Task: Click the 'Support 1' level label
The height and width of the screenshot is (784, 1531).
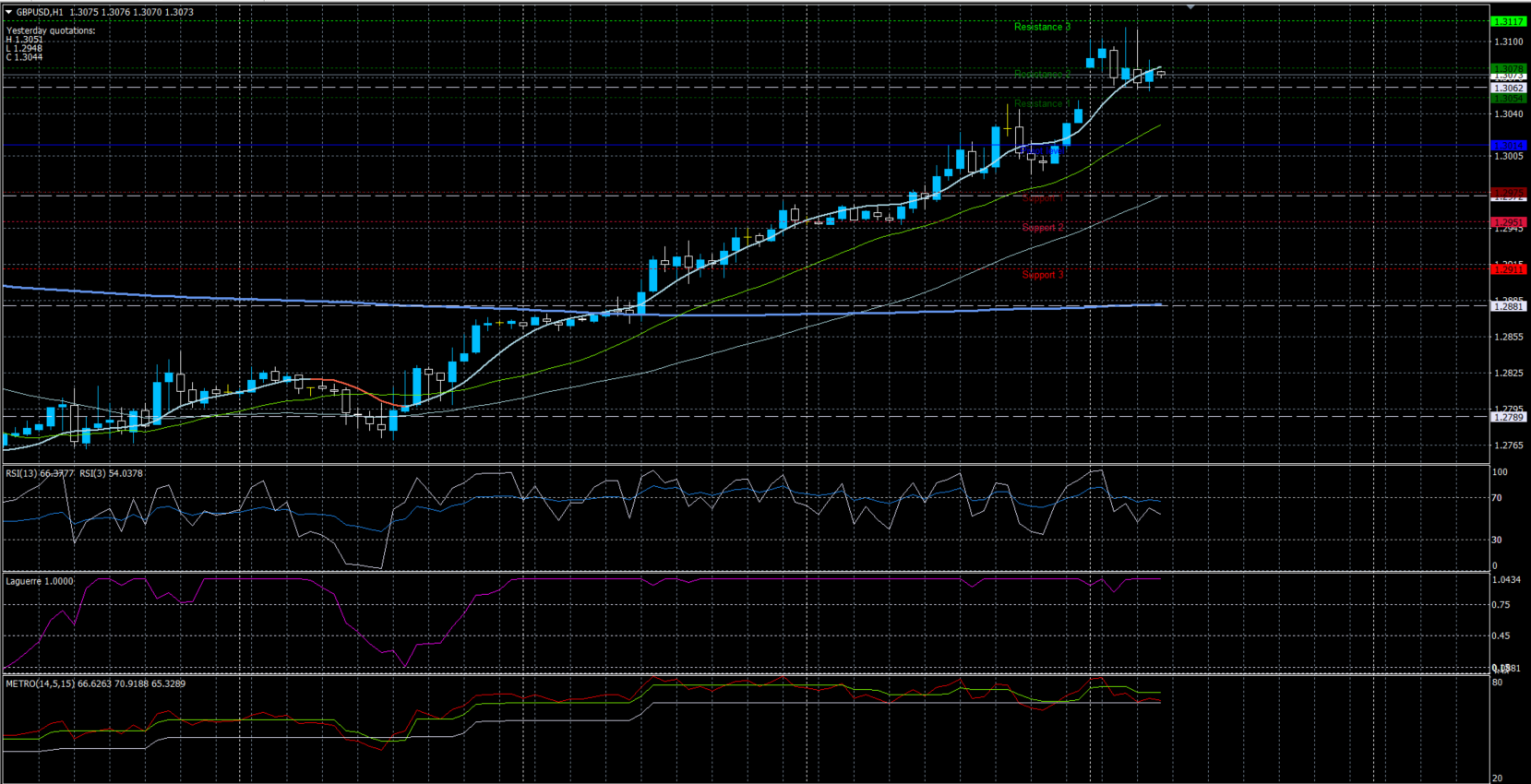Action: 1043,197
